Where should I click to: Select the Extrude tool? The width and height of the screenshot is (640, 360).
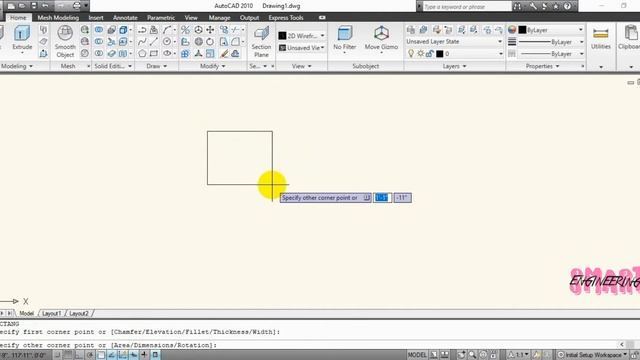[22, 38]
